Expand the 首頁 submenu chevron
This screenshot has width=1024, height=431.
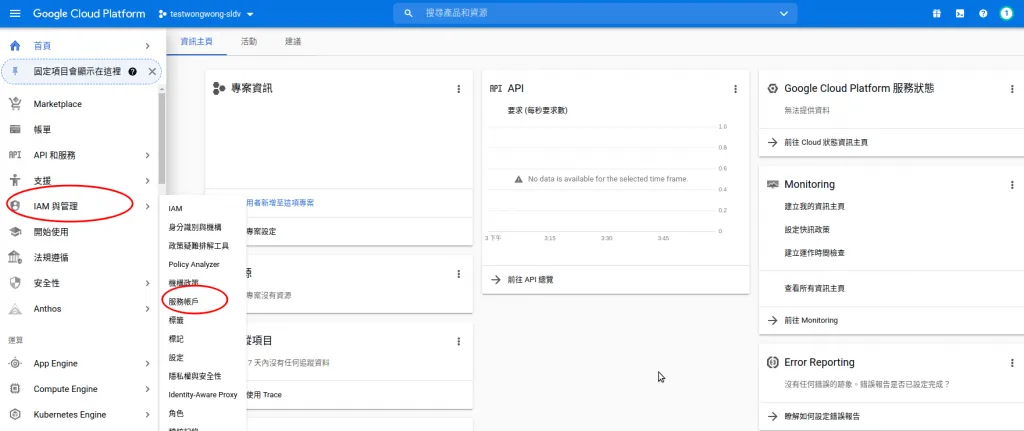[x=148, y=46]
